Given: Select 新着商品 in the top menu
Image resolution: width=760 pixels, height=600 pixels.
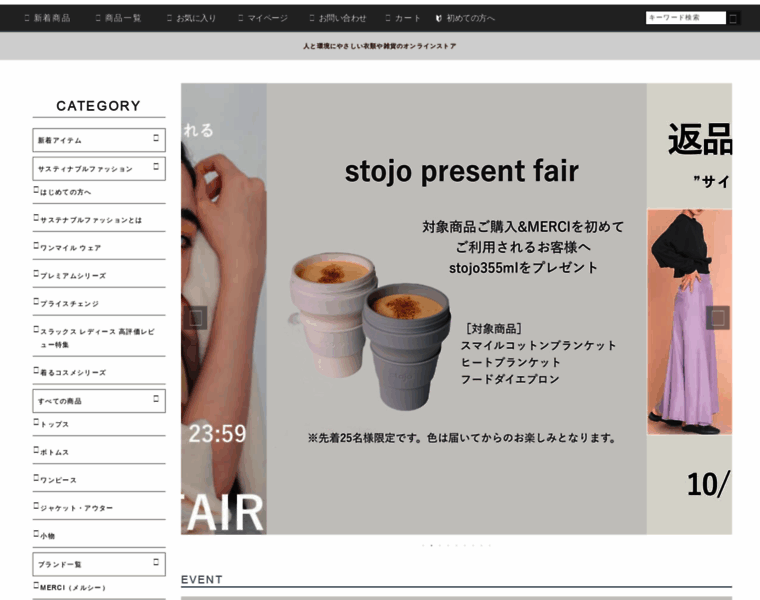Looking at the screenshot, I should 47,18.
